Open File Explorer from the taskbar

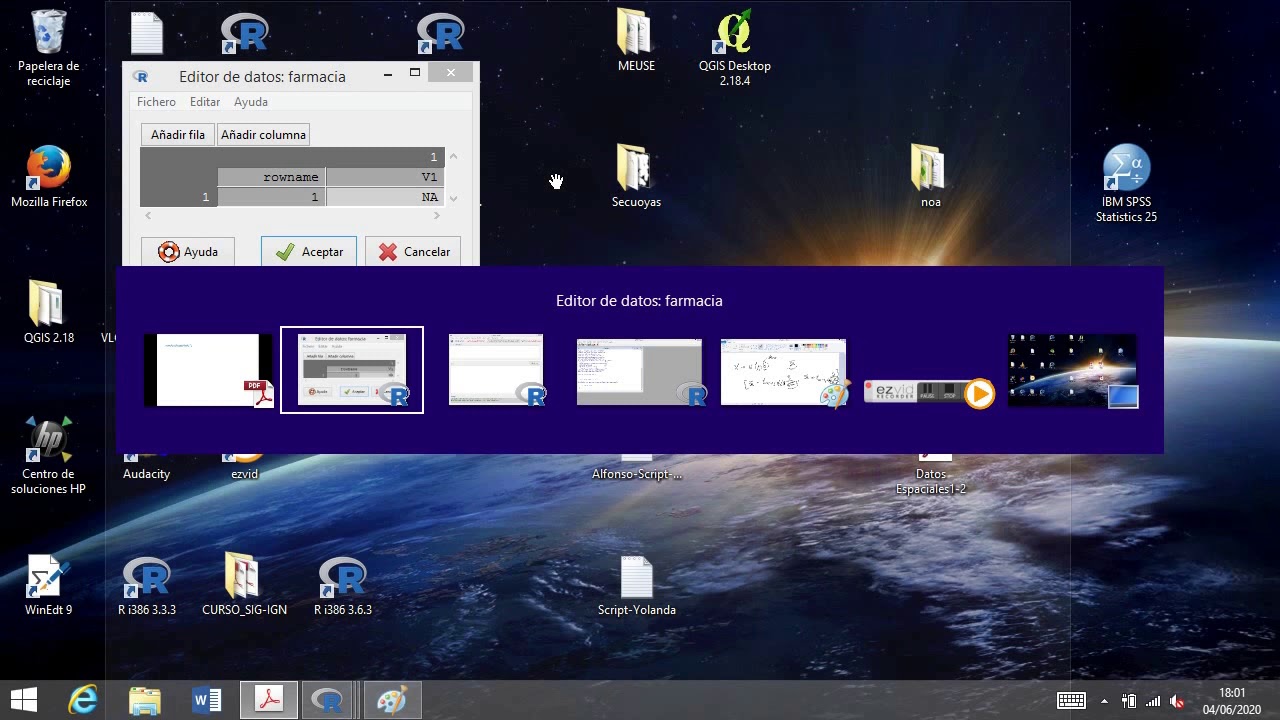145,701
